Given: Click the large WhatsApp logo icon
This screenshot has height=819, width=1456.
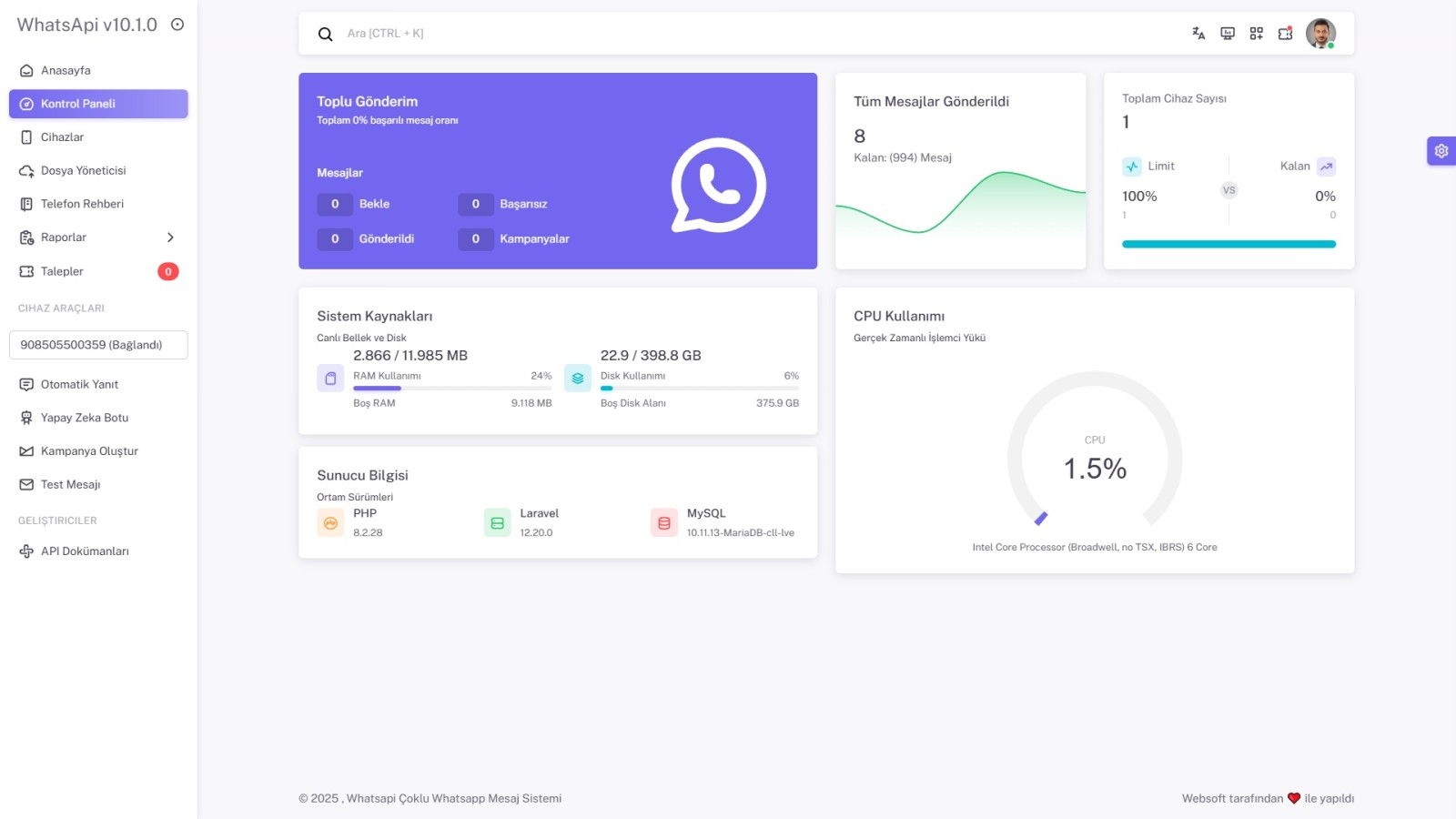Looking at the screenshot, I should (x=718, y=185).
